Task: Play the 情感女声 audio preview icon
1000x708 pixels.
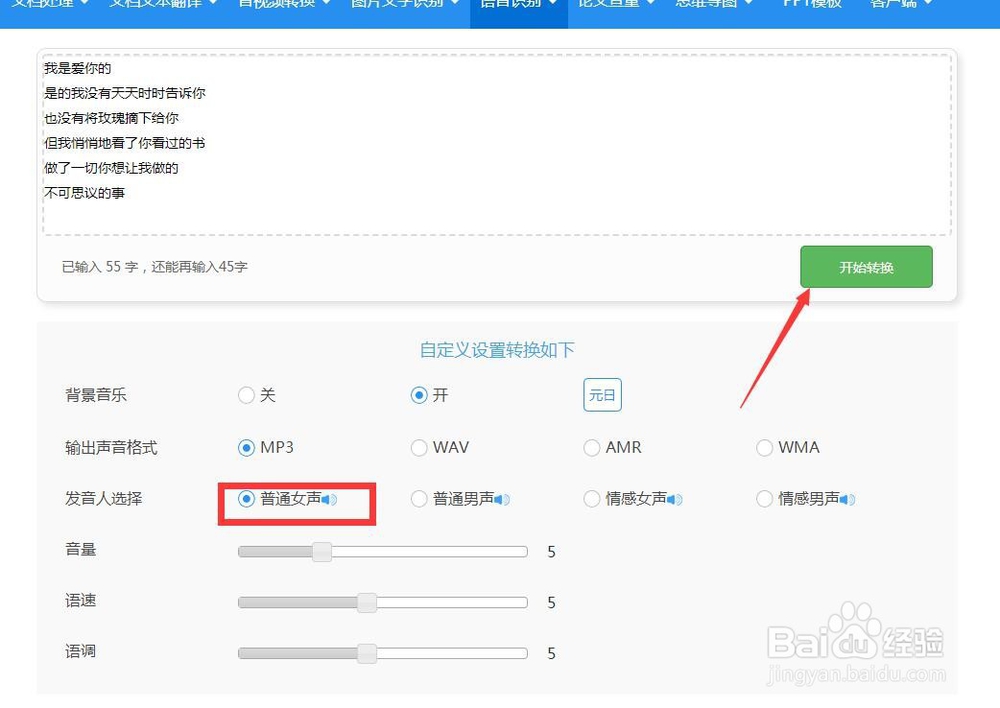Action: [674, 498]
